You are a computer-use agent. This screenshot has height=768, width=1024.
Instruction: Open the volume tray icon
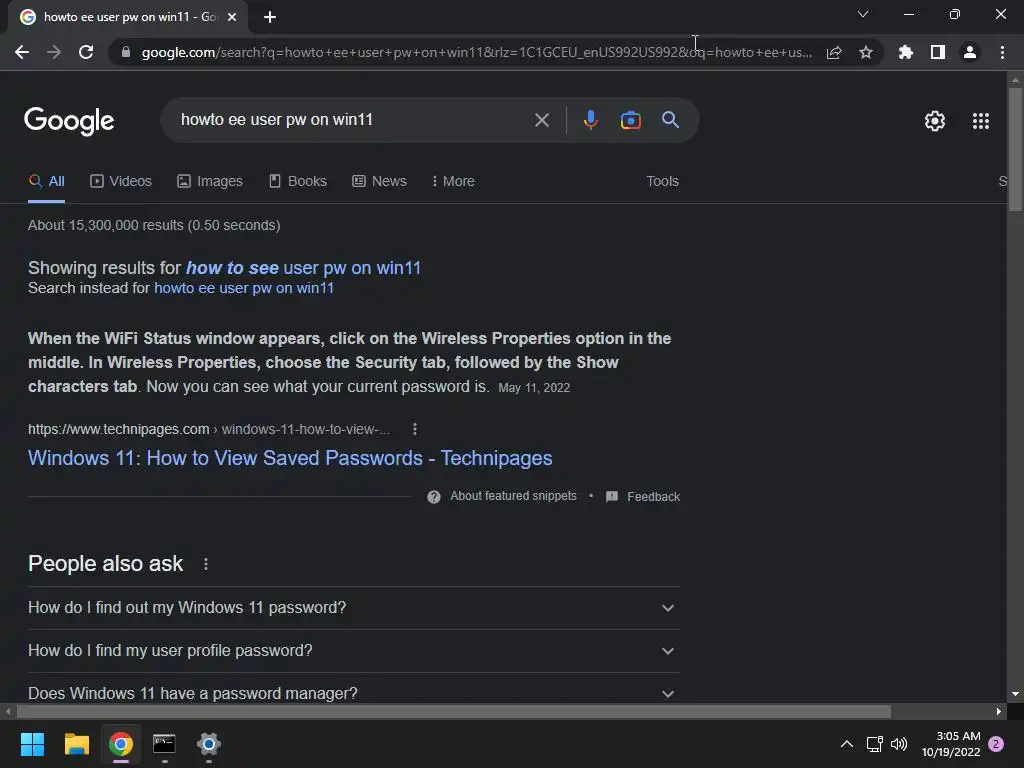(899, 744)
